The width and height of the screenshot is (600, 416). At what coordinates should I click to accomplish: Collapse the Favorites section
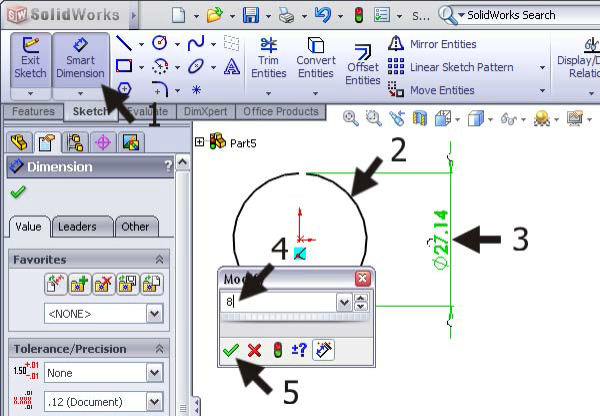[x=158, y=260]
